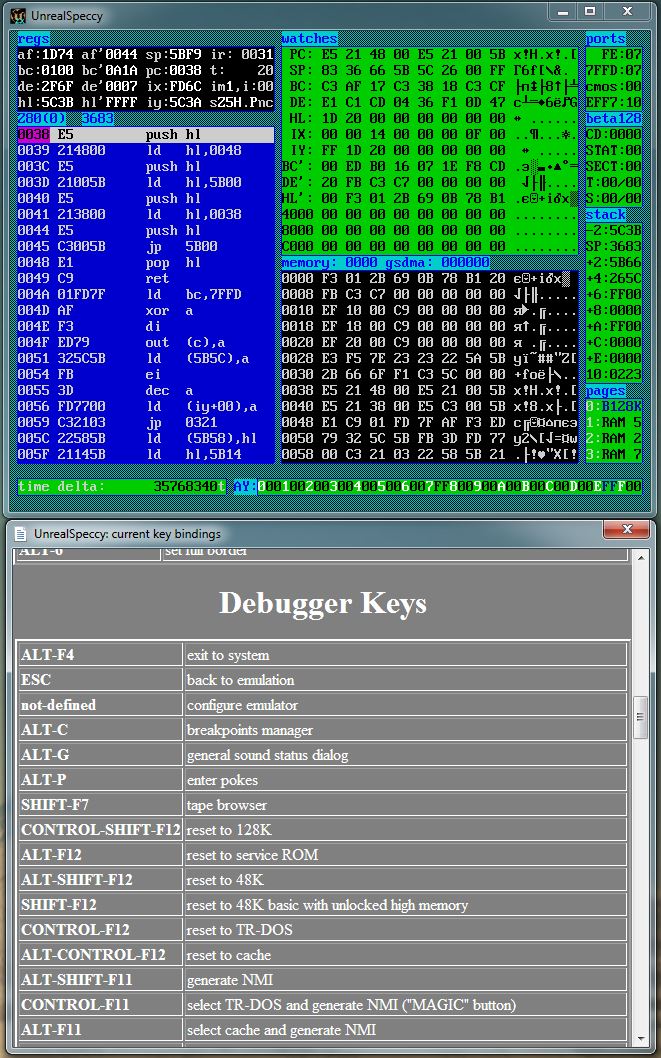
Task: Click memory dump row '0058'
Action: 430,454
